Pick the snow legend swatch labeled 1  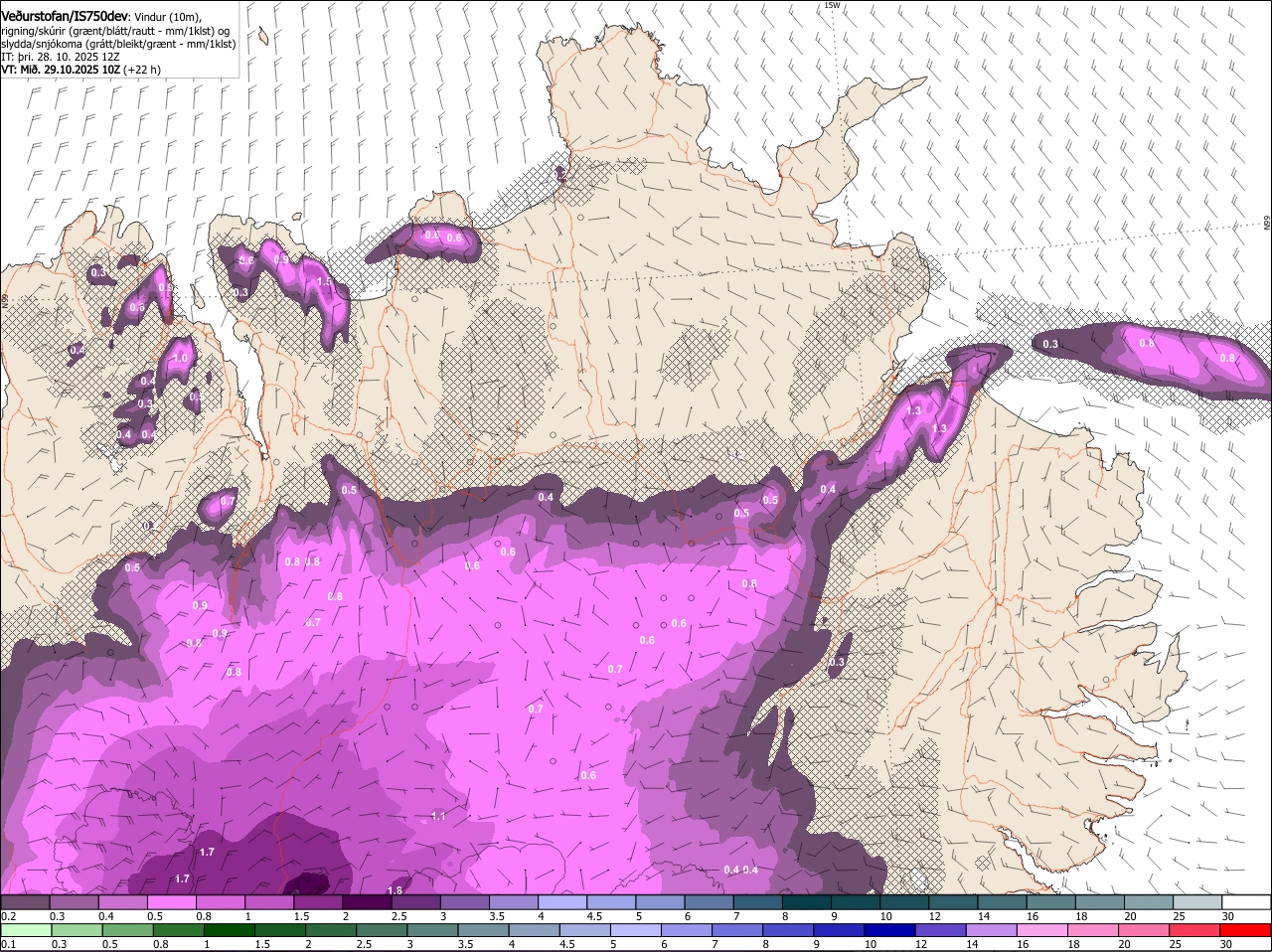click(x=268, y=901)
